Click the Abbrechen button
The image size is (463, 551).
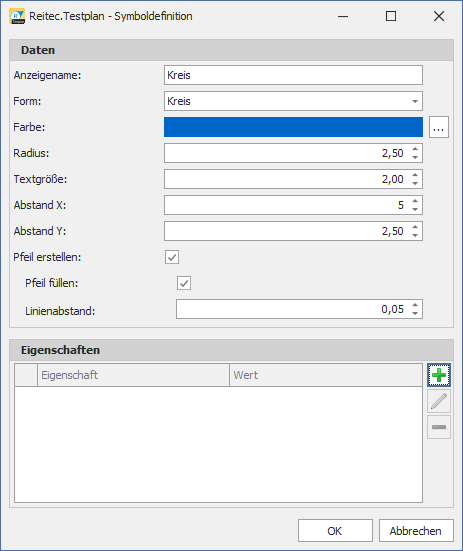(416, 531)
